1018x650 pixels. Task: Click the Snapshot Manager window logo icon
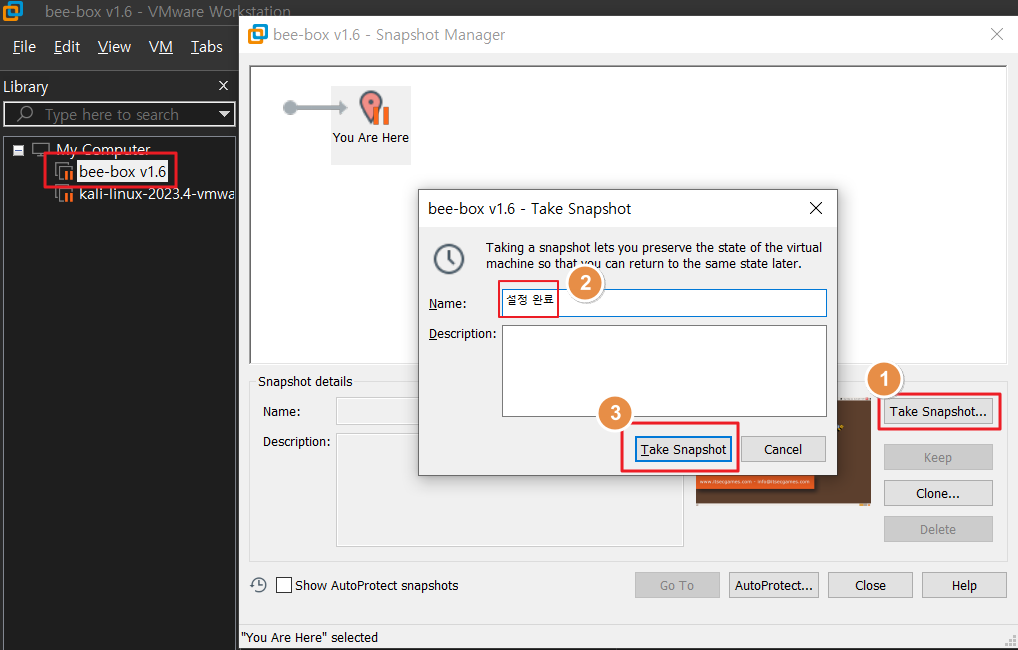click(x=258, y=34)
